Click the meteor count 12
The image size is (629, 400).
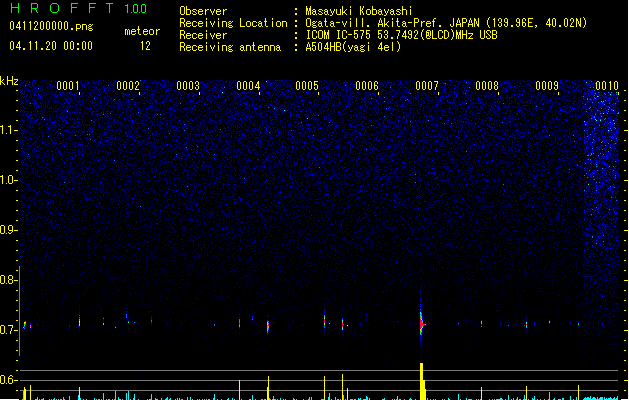[145, 46]
